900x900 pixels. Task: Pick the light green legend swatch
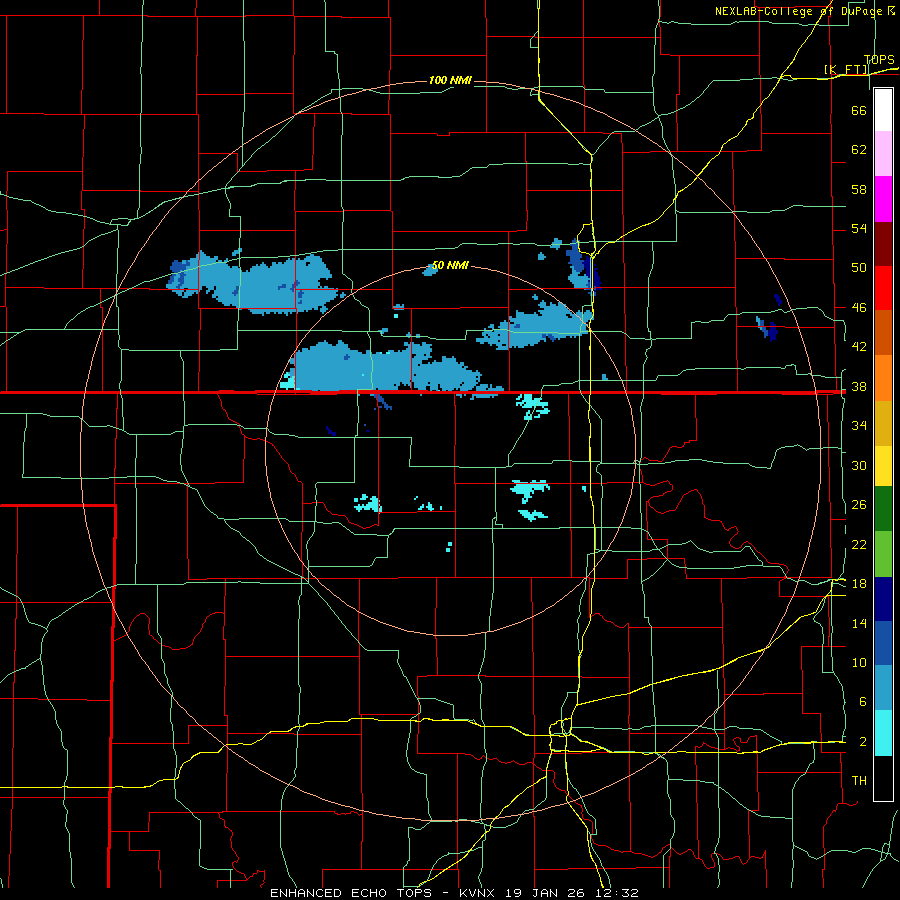(883, 554)
